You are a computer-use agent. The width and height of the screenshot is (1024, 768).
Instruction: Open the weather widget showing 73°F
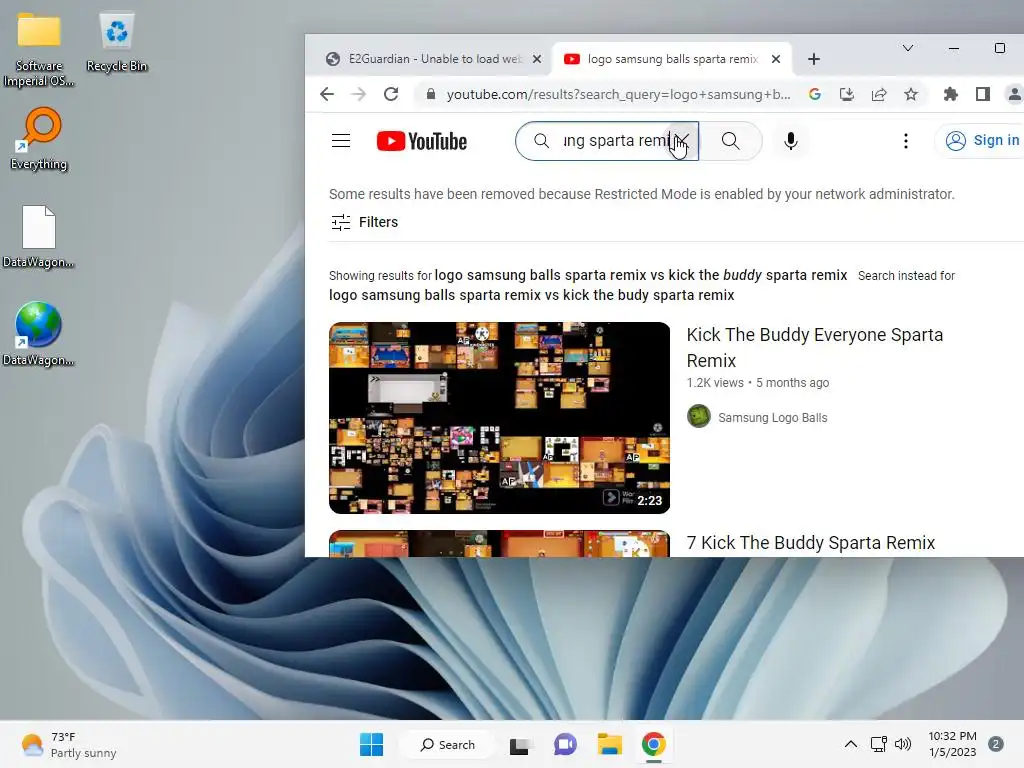point(69,744)
